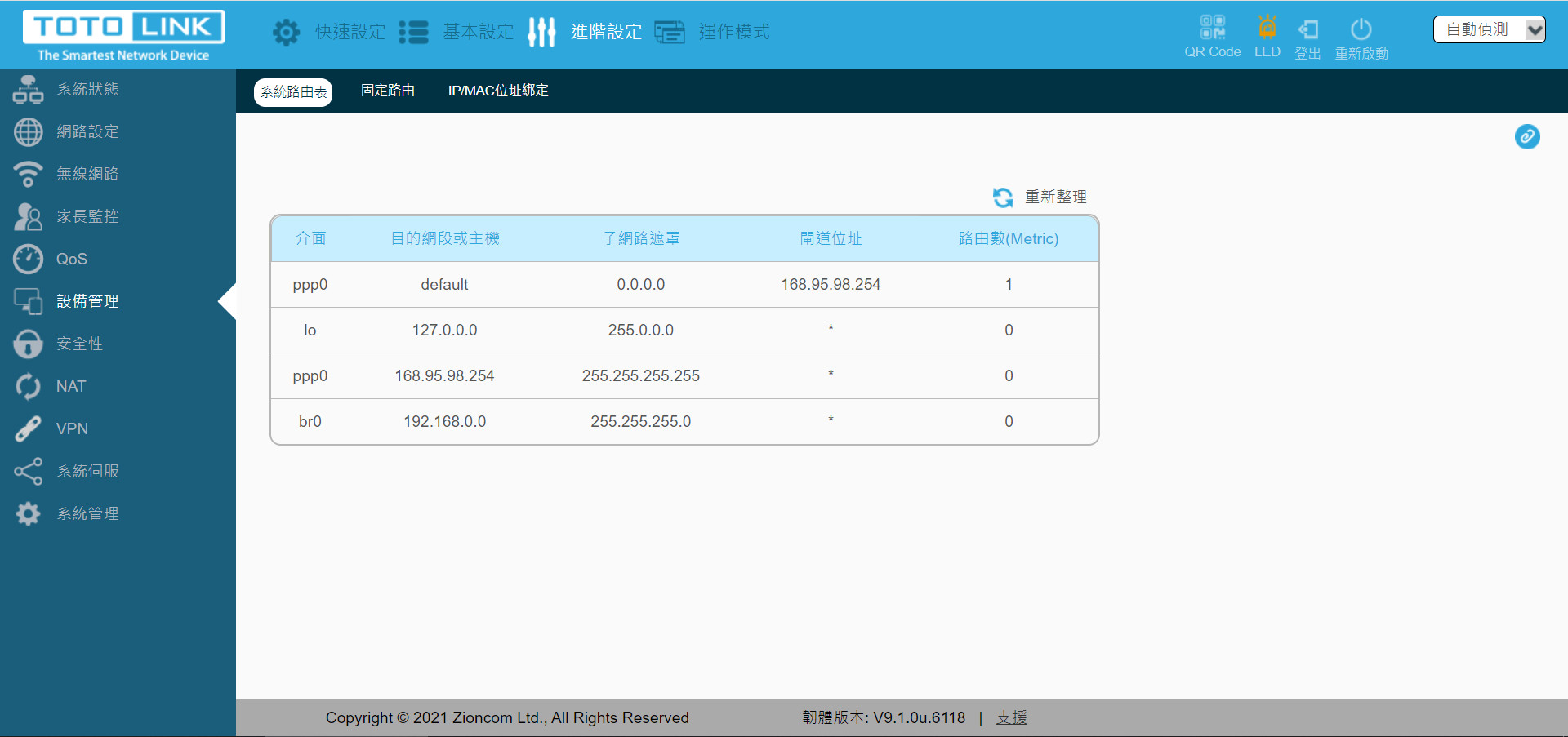Select 系統管理 in sidebar
1568x737 pixels.
pos(87,513)
